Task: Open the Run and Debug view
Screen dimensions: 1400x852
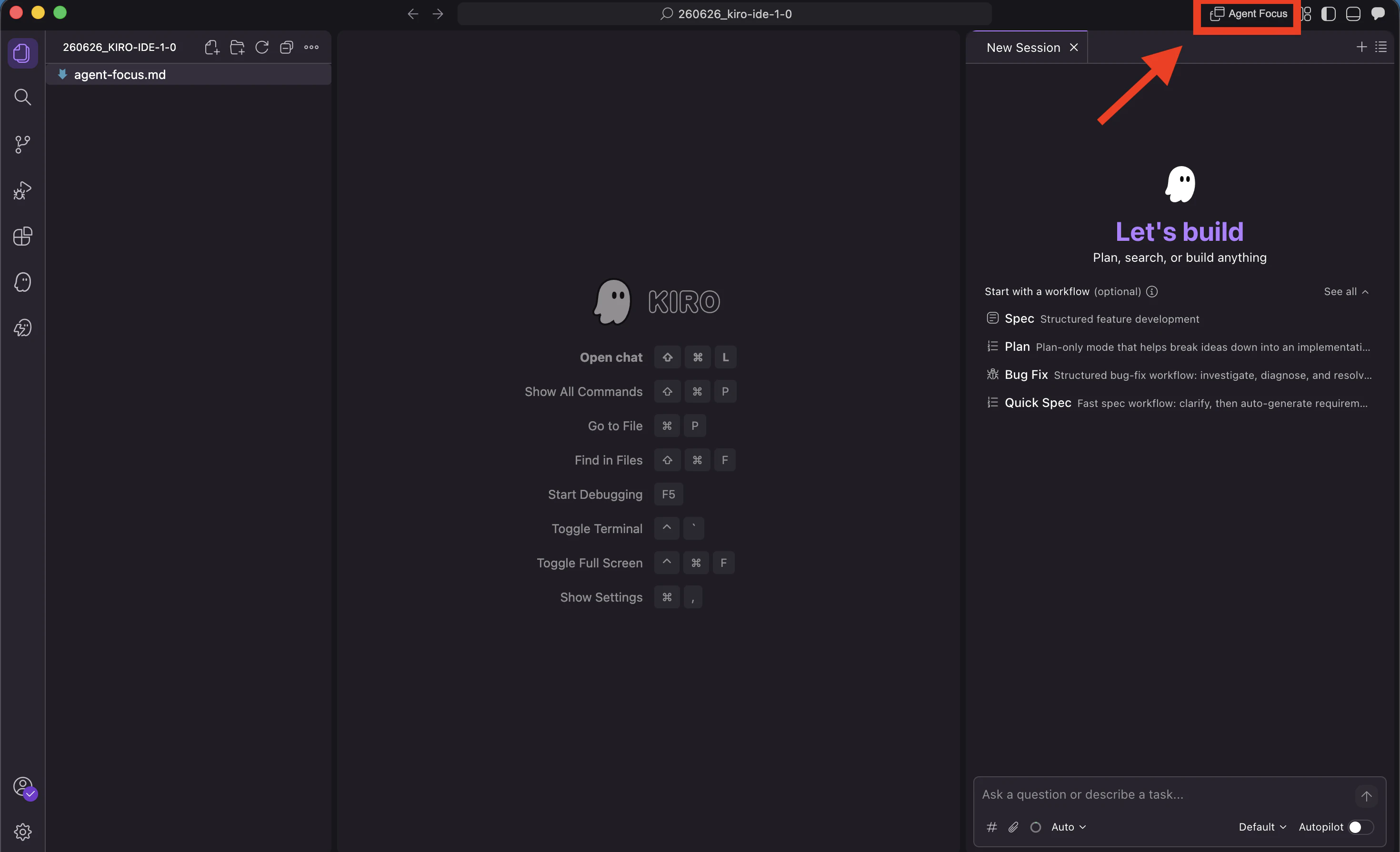Action: pos(22,190)
